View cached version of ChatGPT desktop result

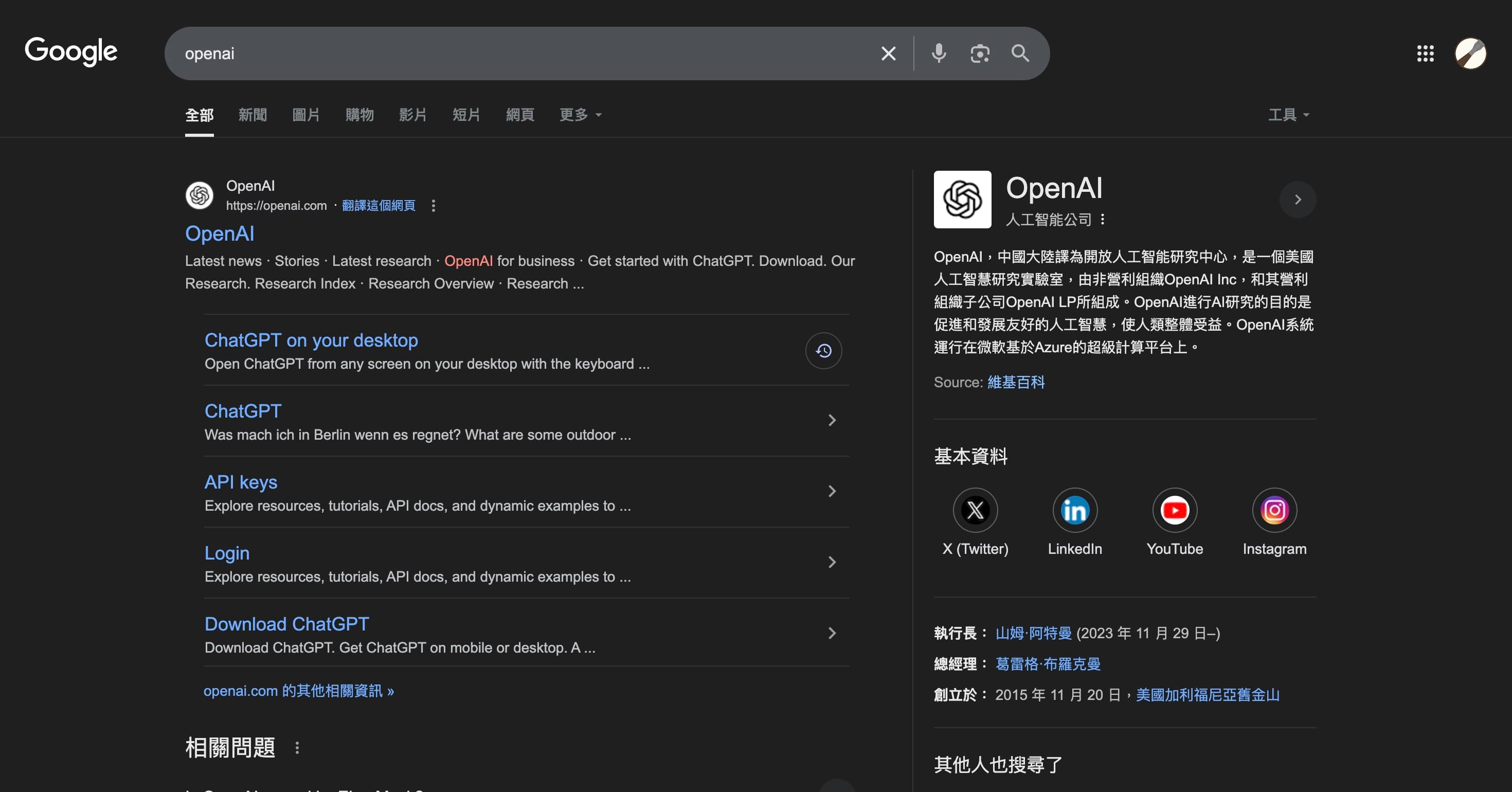pos(823,351)
